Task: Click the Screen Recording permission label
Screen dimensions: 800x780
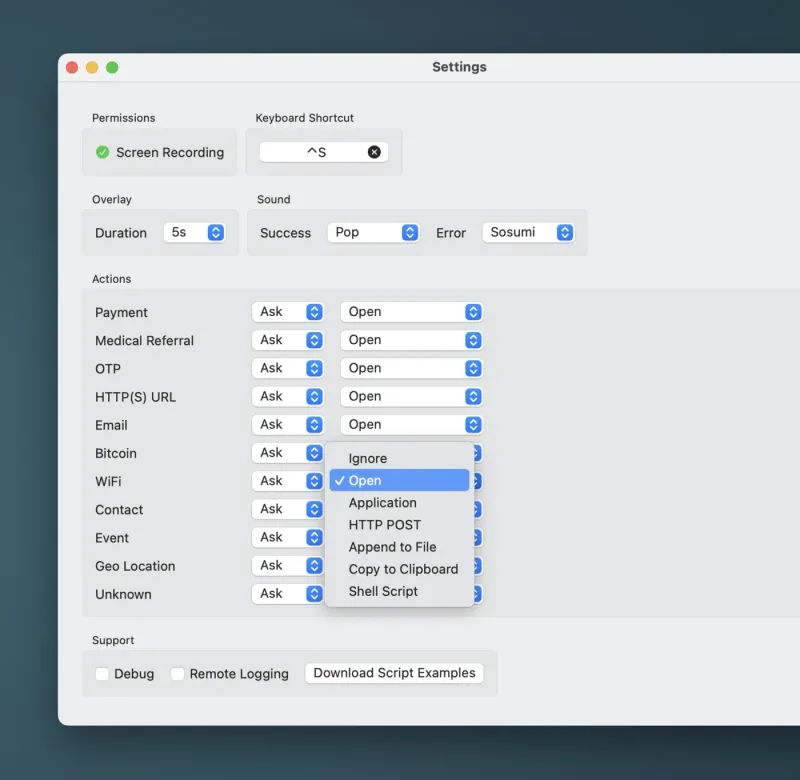Action: pos(170,153)
